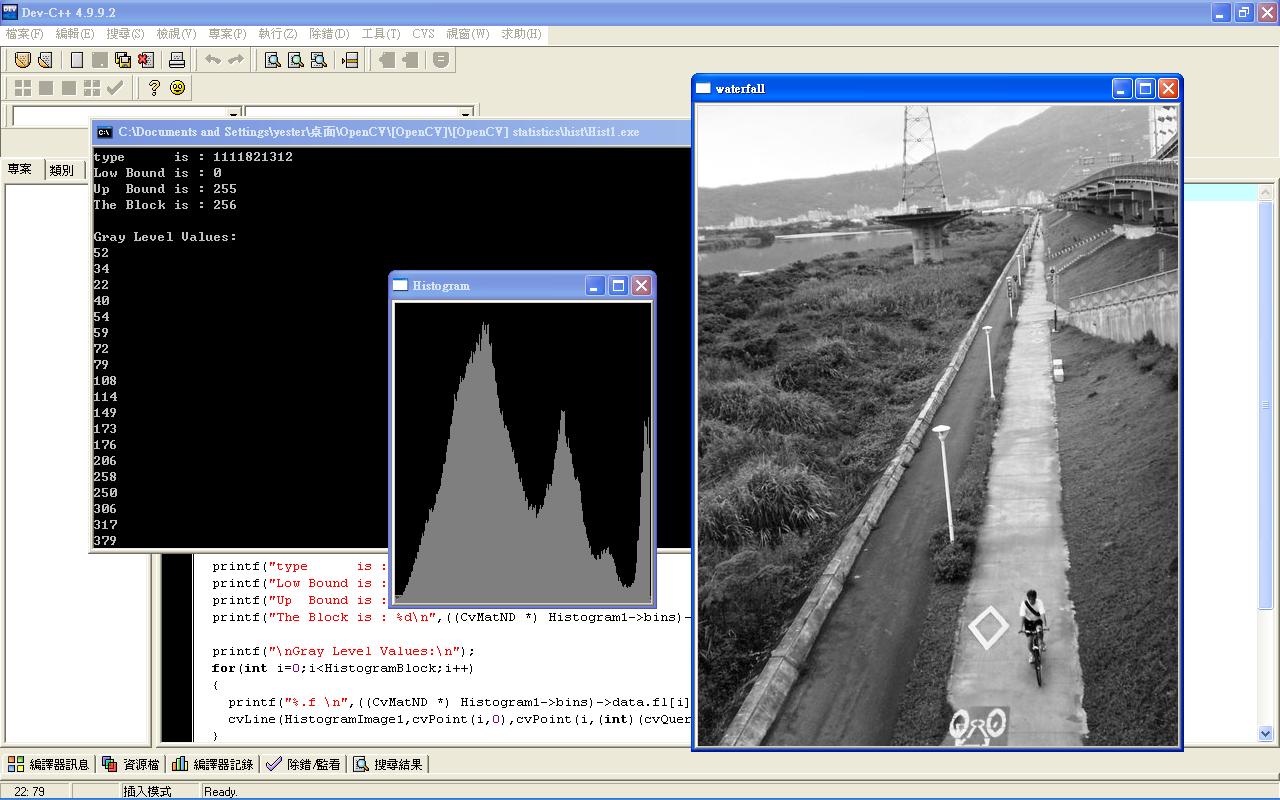Click the Find toolbar icon
The width and height of the screenshot is (1280, 800).
pyautogui.click(x=273, y=60)
